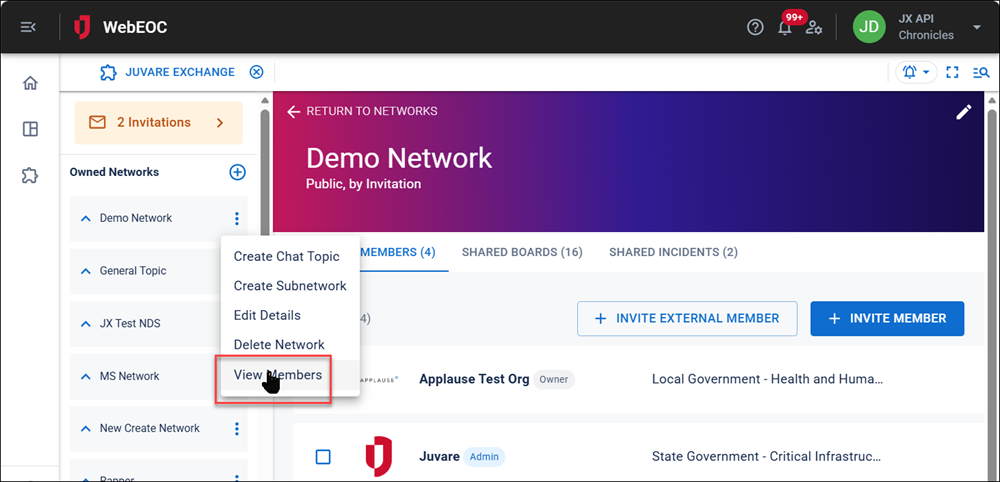Choose View Members menu item
The width and height of the screenshot is (1000, 482).
coord(290,375)
